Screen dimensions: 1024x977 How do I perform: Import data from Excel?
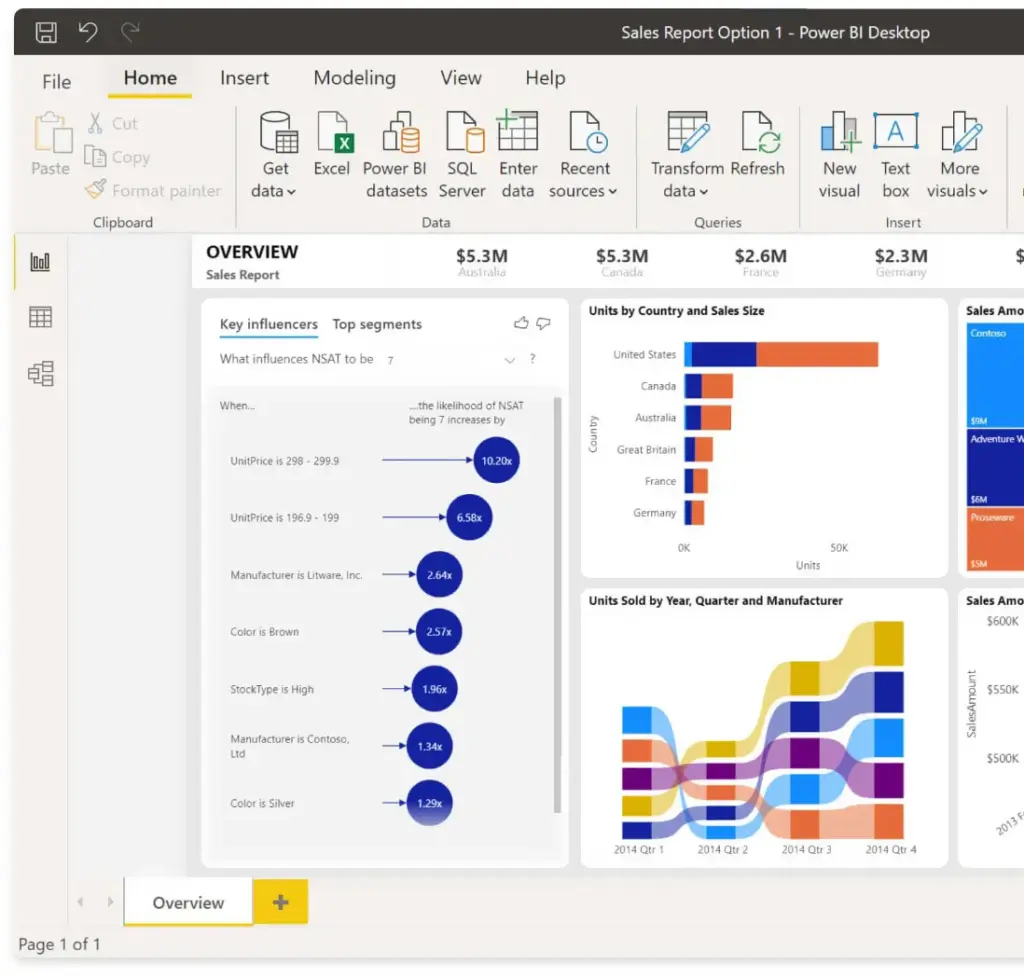point(332,144)
